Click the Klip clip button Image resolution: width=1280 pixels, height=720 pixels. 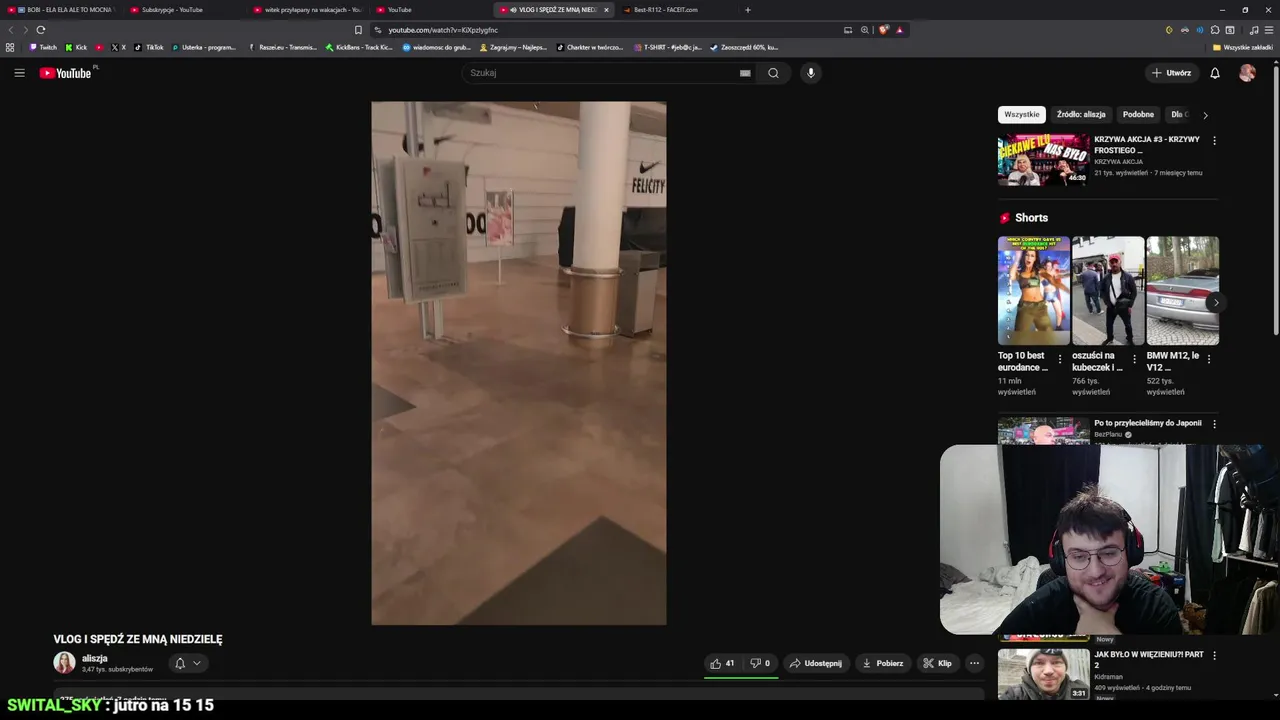point(937,663)
